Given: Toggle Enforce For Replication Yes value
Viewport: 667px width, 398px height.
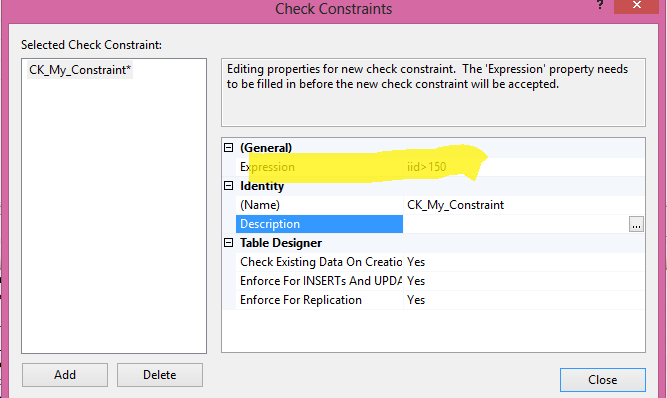Looking at the screenshot, I should click(x=524, y=300).
